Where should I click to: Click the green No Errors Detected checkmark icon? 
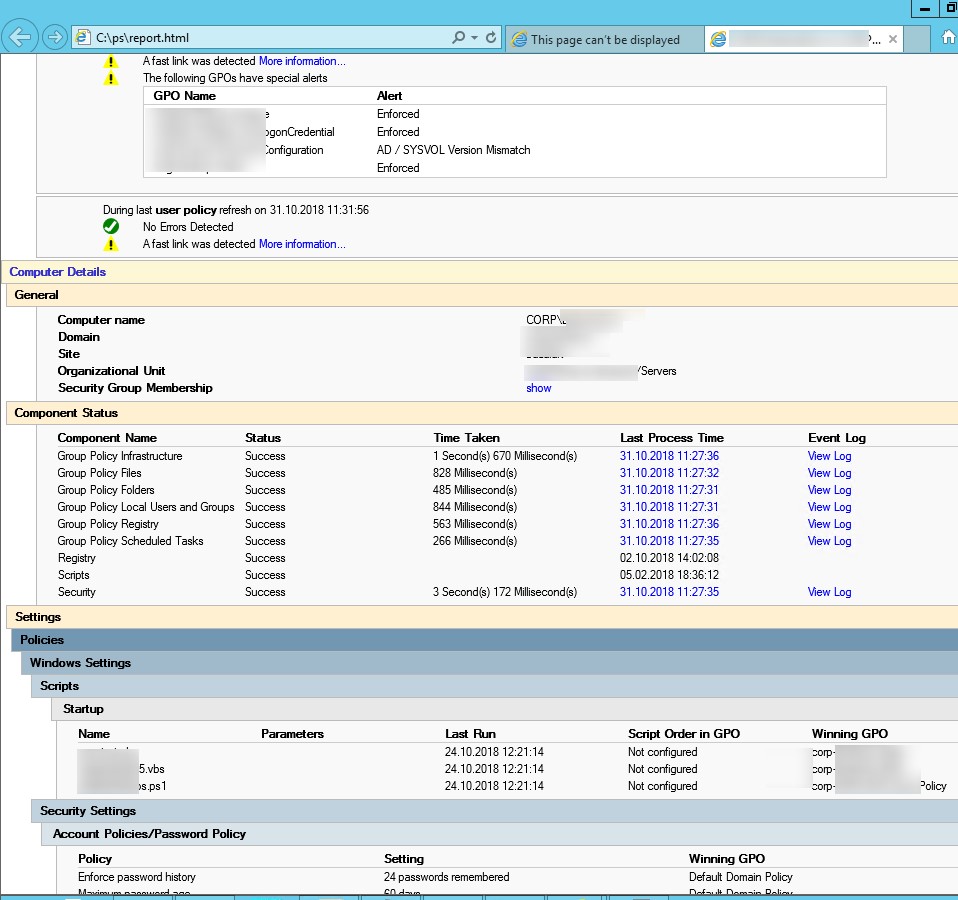coord(111,227)
